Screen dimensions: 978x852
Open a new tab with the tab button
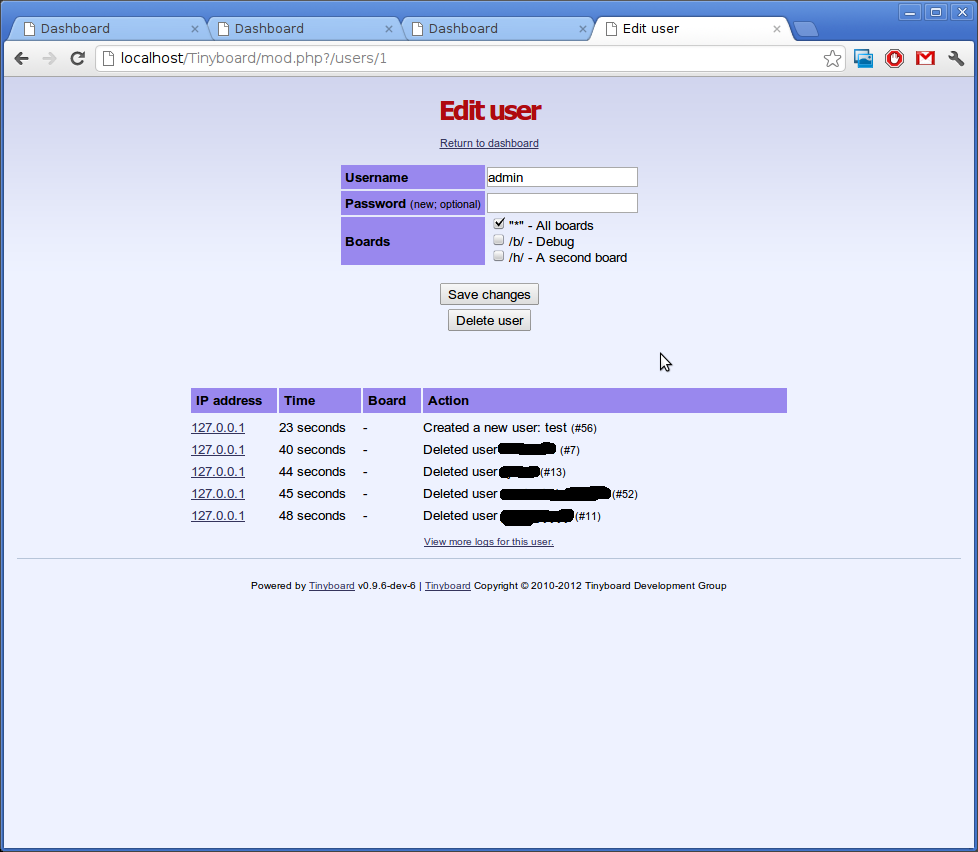805,28
